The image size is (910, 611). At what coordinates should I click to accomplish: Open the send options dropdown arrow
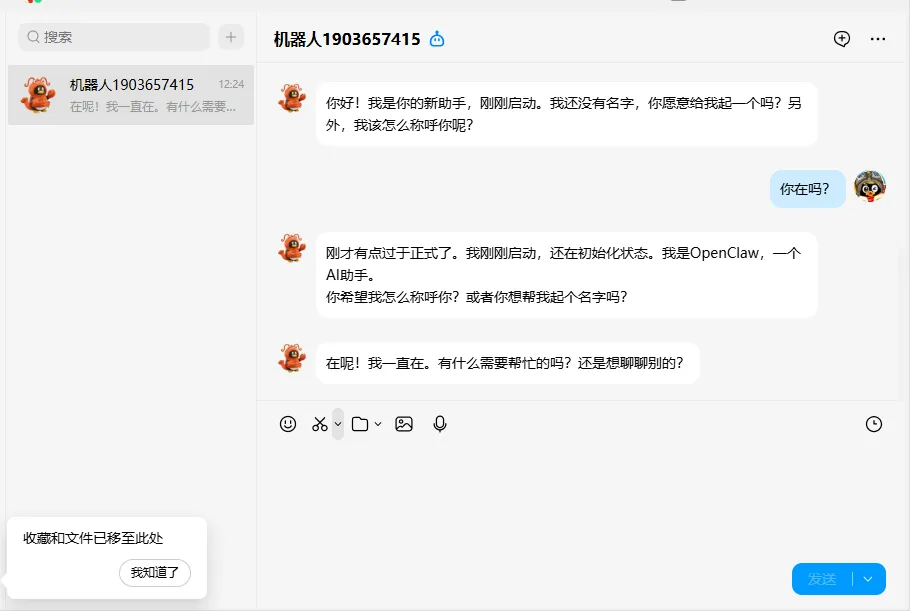coord(868,579)
